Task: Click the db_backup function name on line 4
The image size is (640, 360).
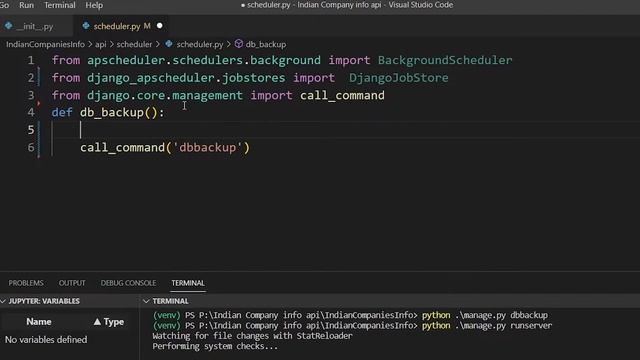Action: point(112,113)
